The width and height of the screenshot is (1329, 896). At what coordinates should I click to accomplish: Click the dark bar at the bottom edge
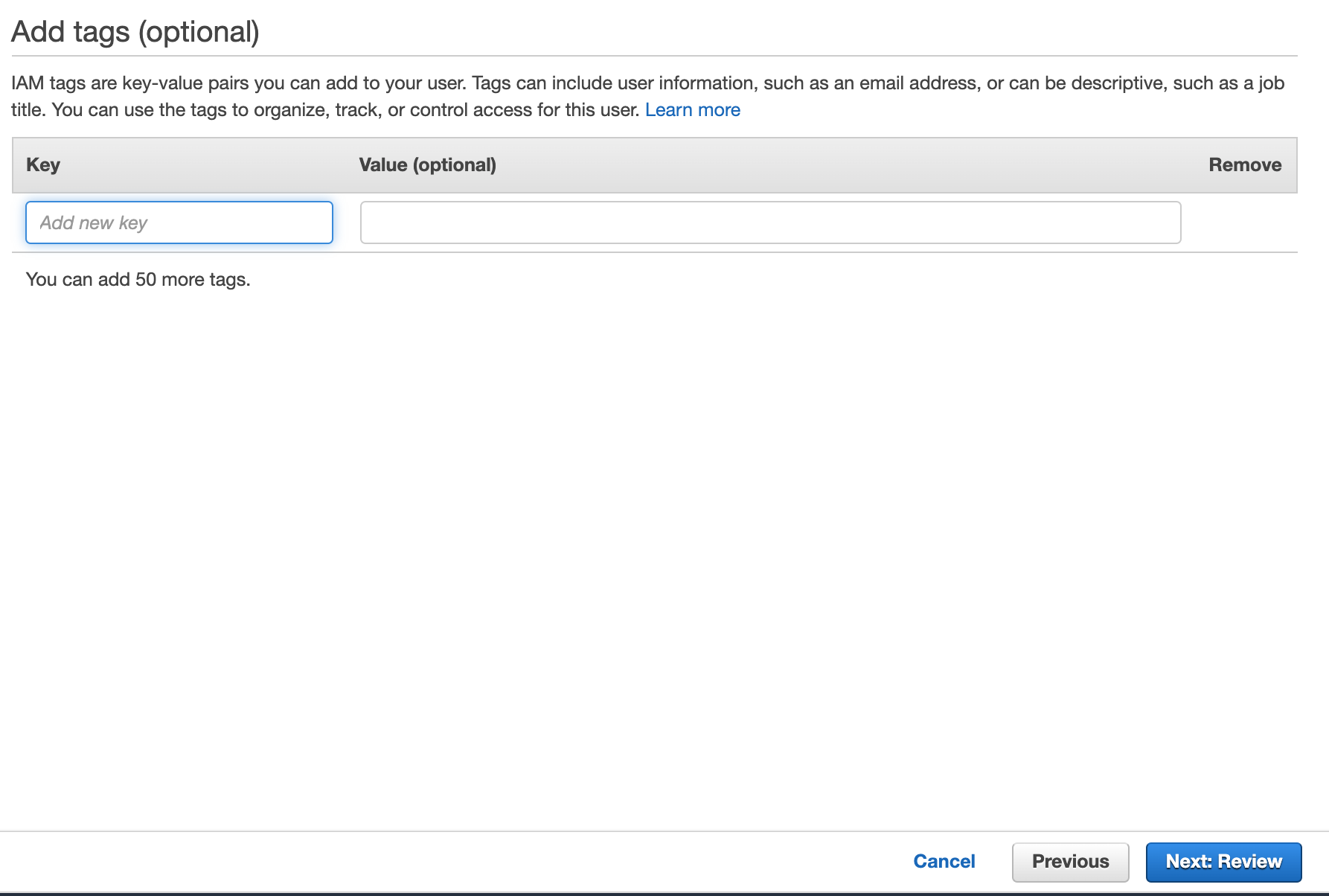pyautogui.click(x=664, y=893)
